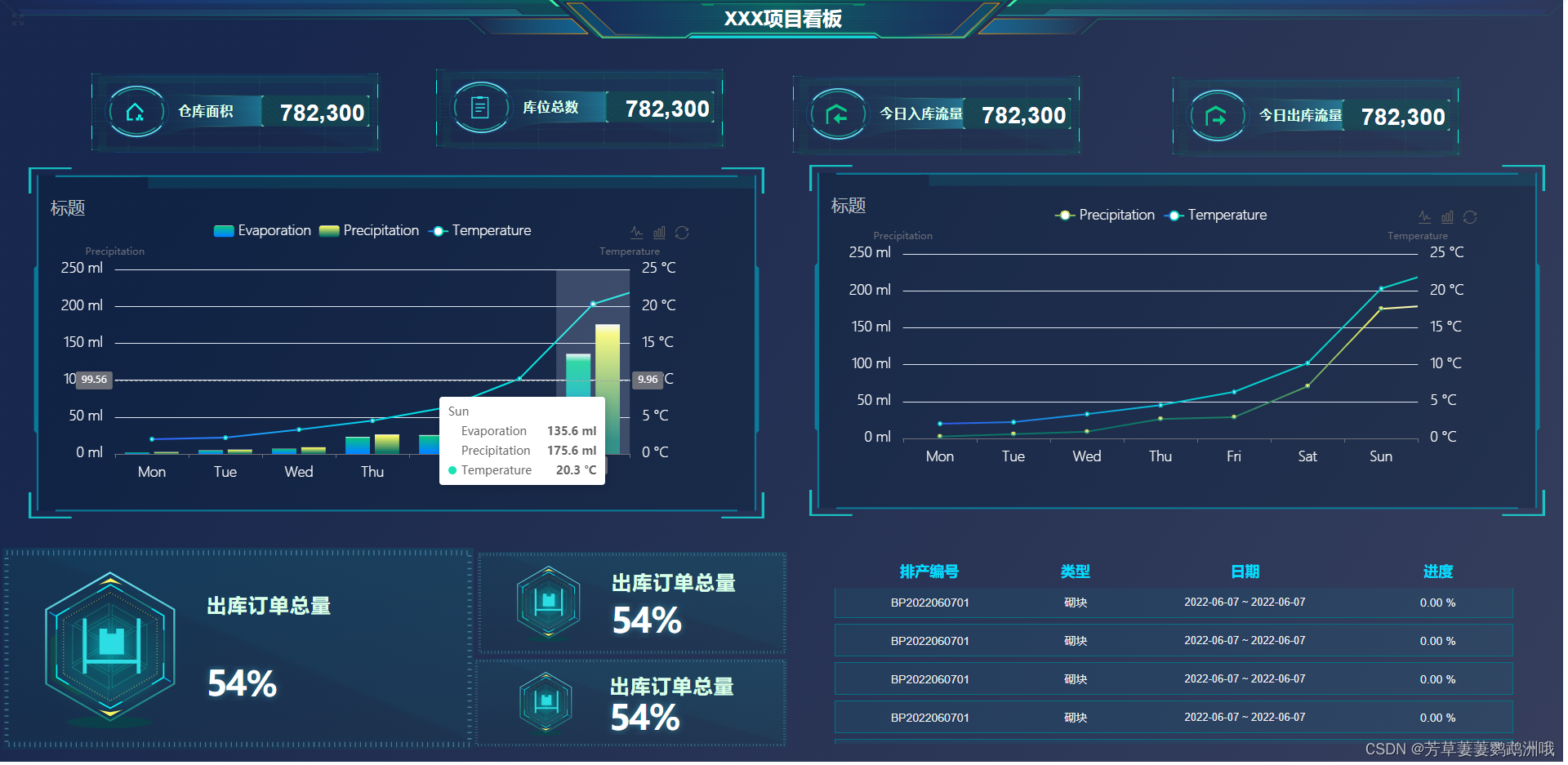Screen dimensions: 1568x765
Task: Click the 99.56 axis pointer label
Action: tap(94, 380)
